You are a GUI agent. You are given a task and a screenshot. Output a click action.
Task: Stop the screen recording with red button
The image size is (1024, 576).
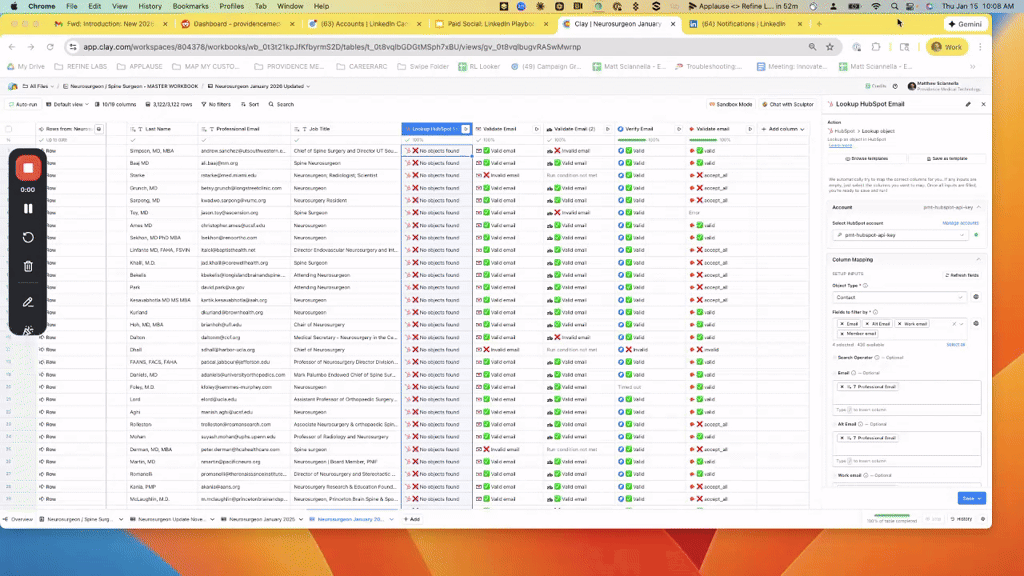pyautogui.click(x=28, y=168)
